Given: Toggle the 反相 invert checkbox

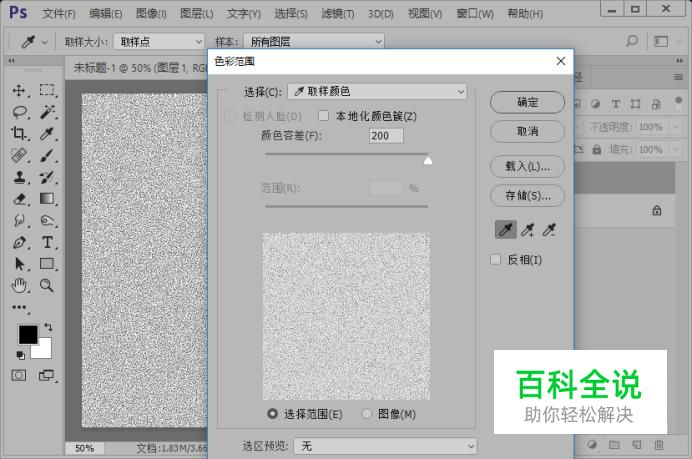Looking at the screenshot, I should point(496,260).
